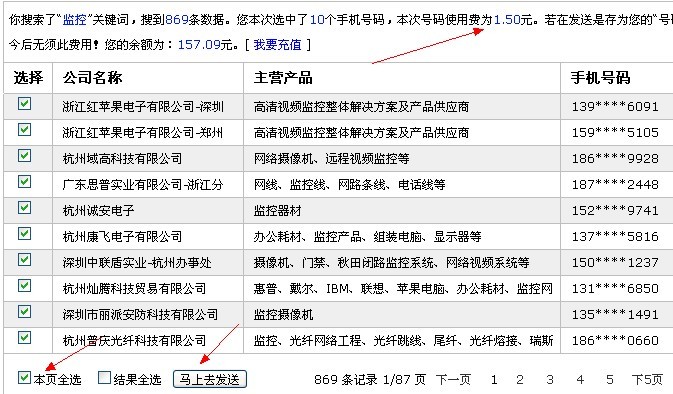This screenshot has width=673, height=394.
Task: Jump to page 2
Action: [520, 380]
